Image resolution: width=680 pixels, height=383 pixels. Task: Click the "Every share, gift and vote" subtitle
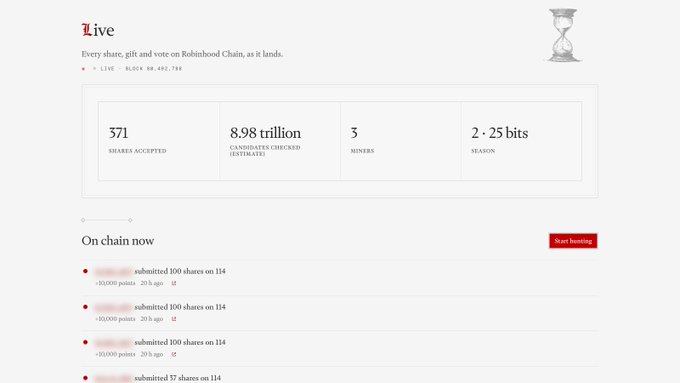tap(182, 54)
